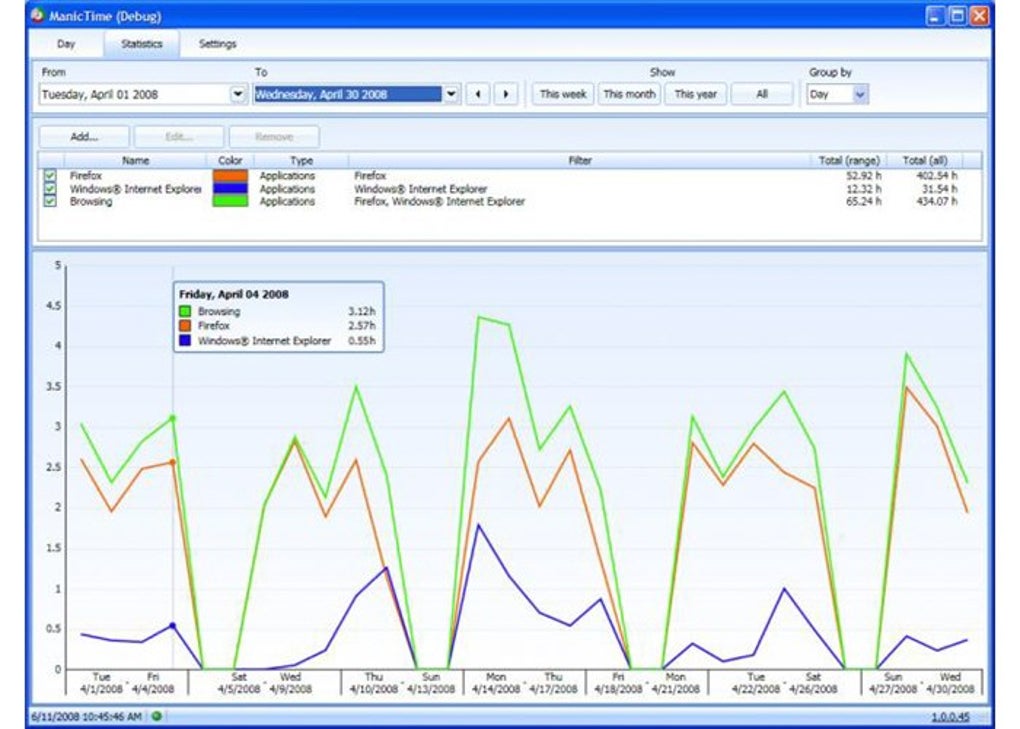Select the Statistics tab
This screenshot has width=1020, height=729.
(x=141, y=44)
